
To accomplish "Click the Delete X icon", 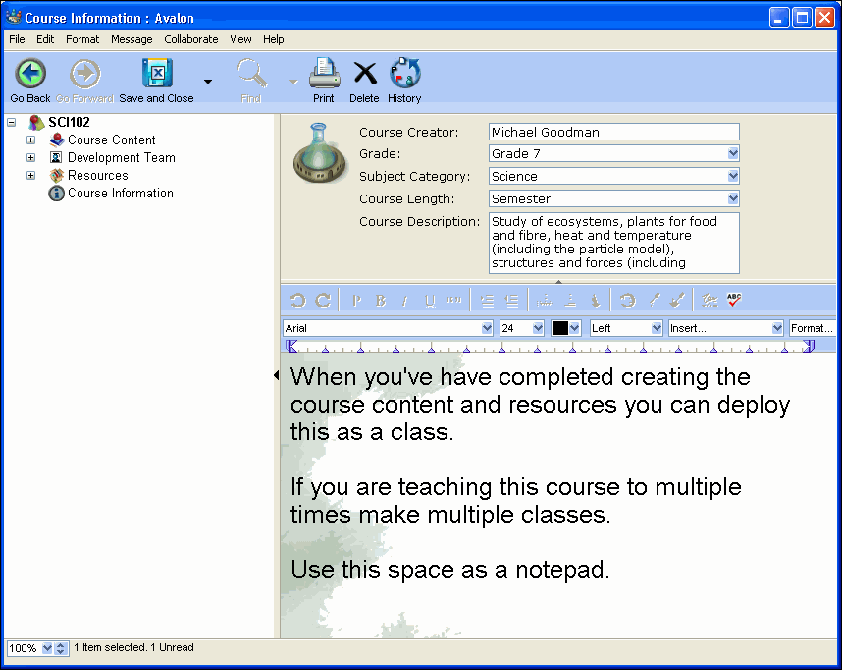I will click(365, 74).
